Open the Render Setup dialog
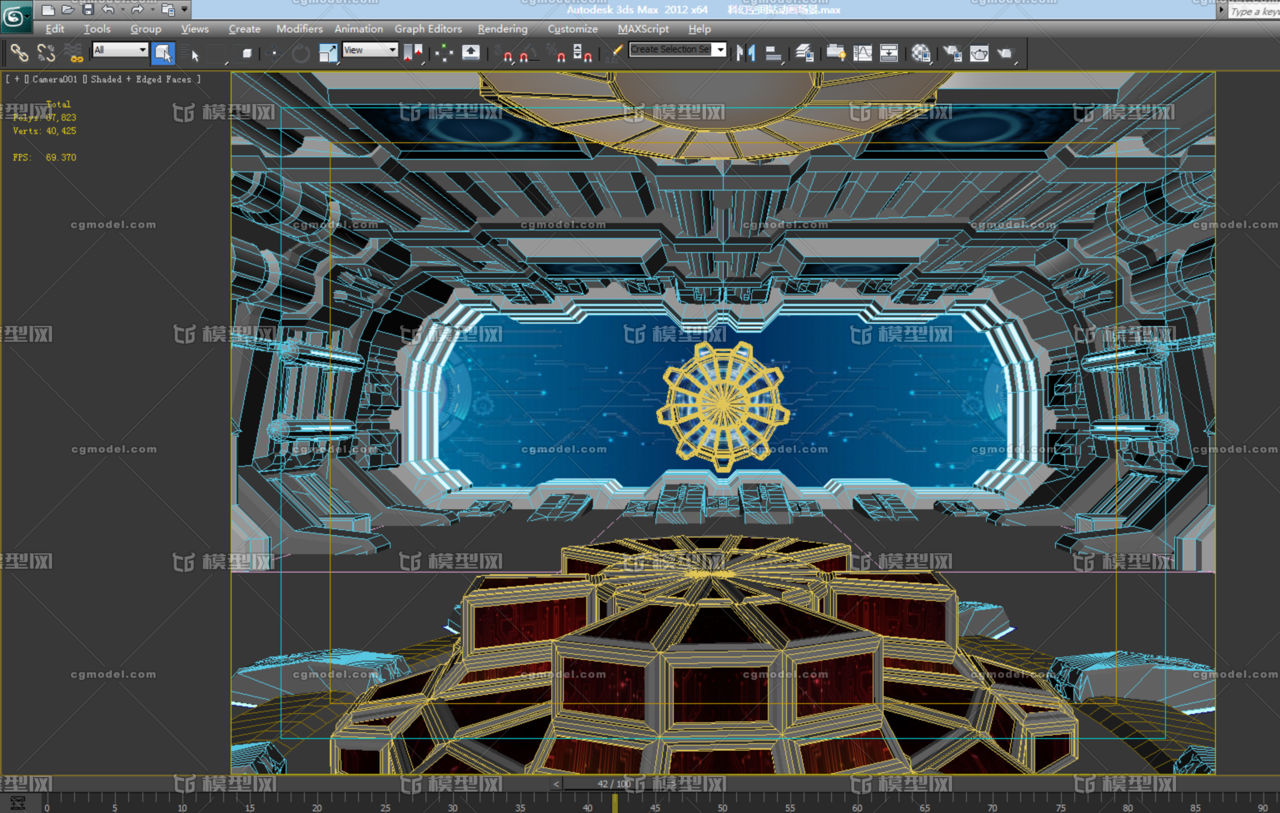The image size is (1280, 813). pos(950,52)
